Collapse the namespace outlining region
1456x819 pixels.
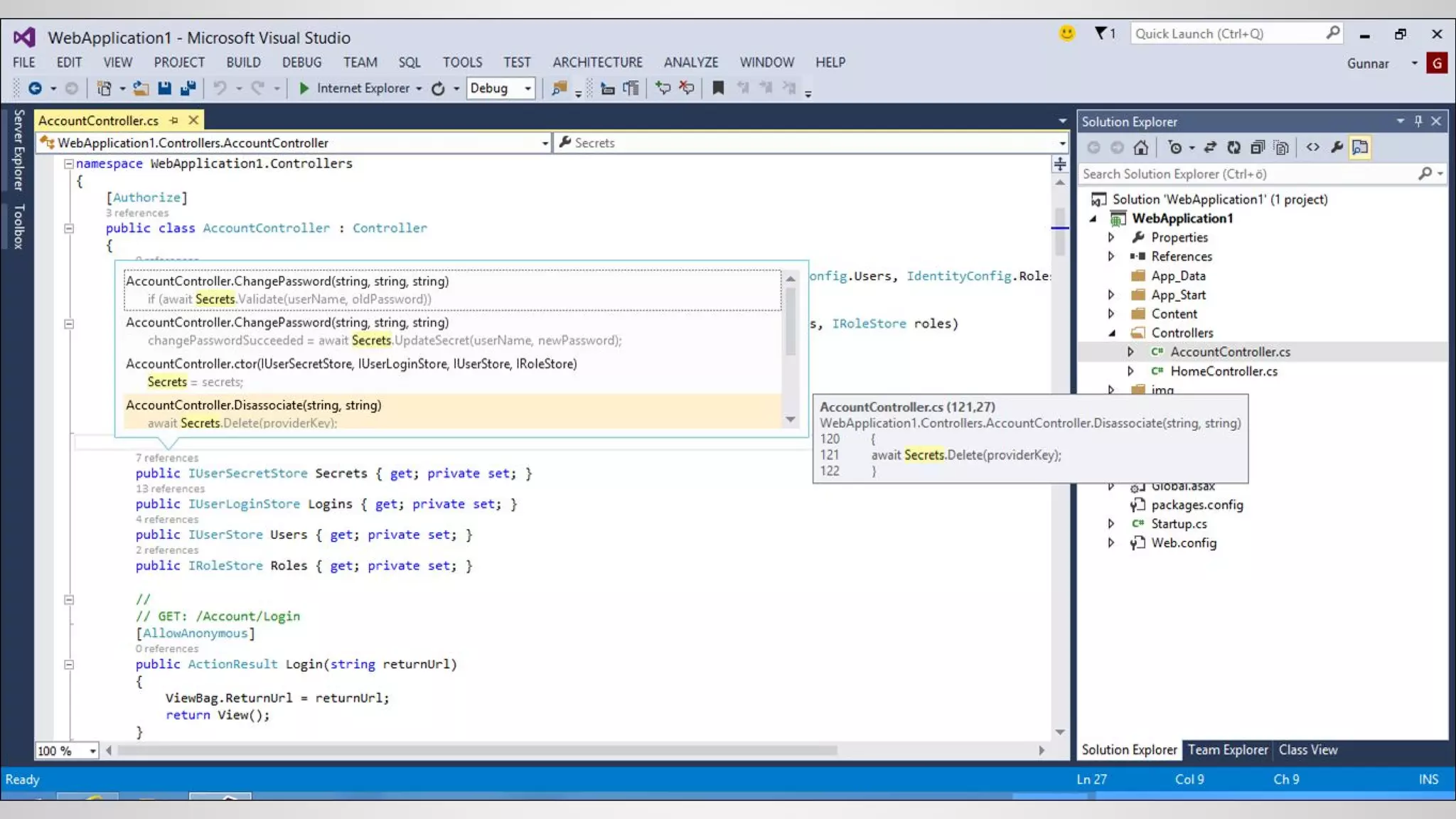(69, 164)
